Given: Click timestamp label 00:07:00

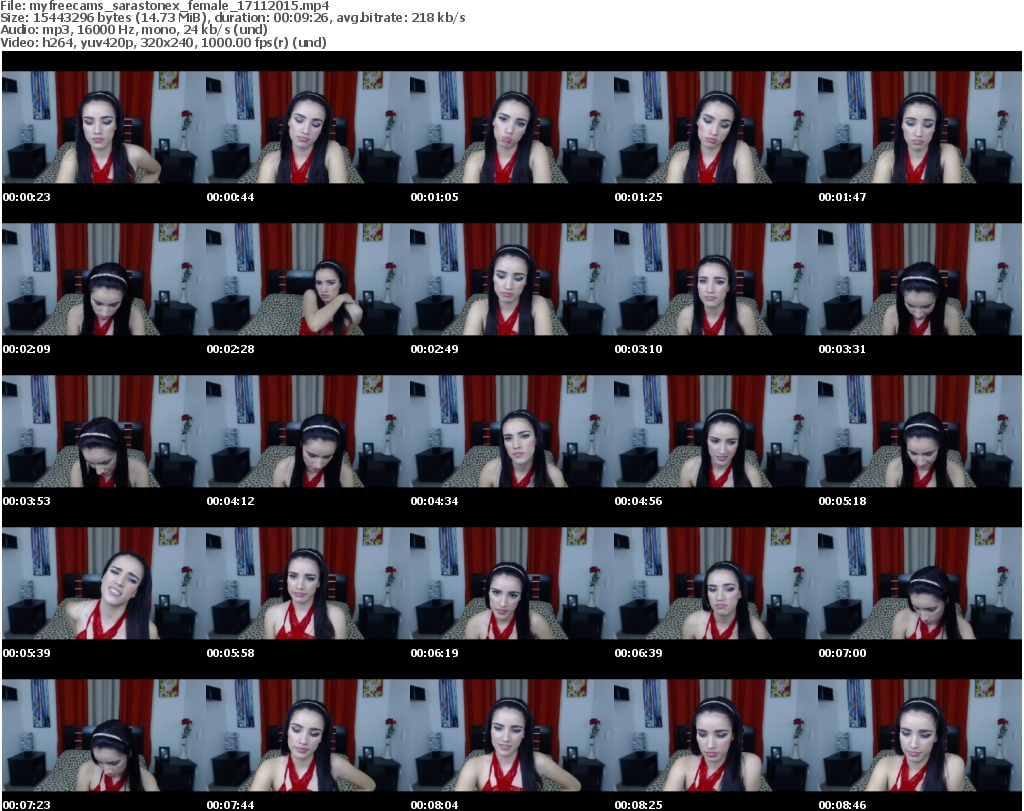Looking at the screenshot, I should tap(842, 653).
